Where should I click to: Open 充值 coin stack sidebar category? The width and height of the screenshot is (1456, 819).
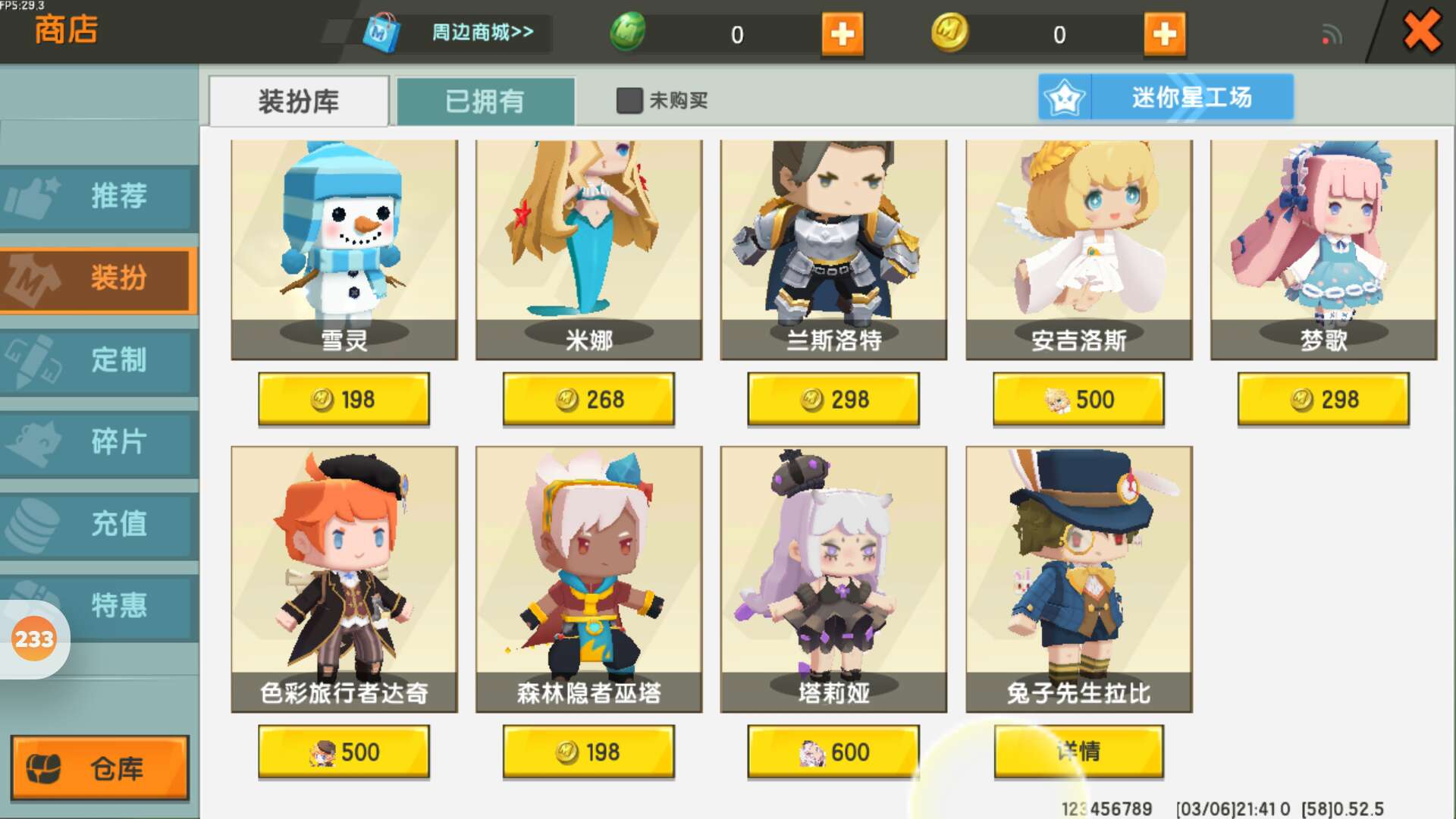pyautogui.click(x=99, y=524)
